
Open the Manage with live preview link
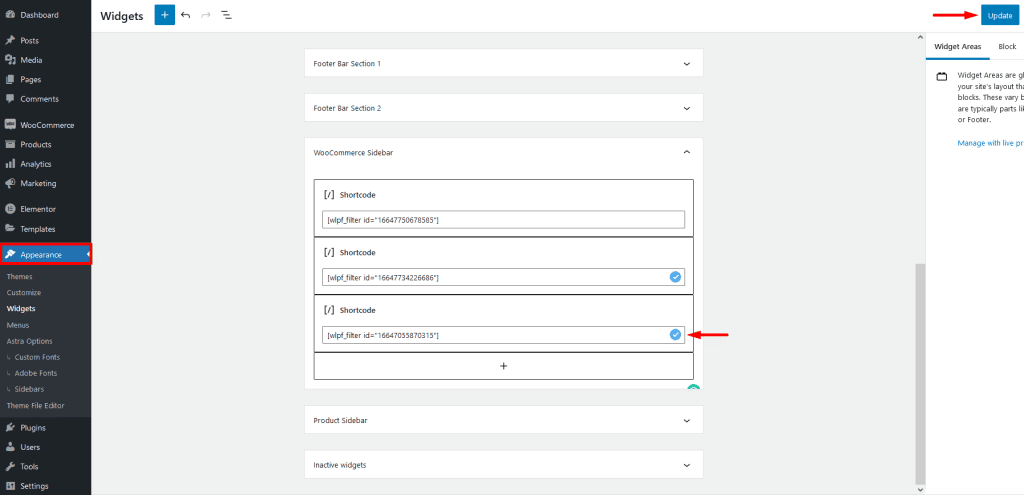tap(989, 144)
